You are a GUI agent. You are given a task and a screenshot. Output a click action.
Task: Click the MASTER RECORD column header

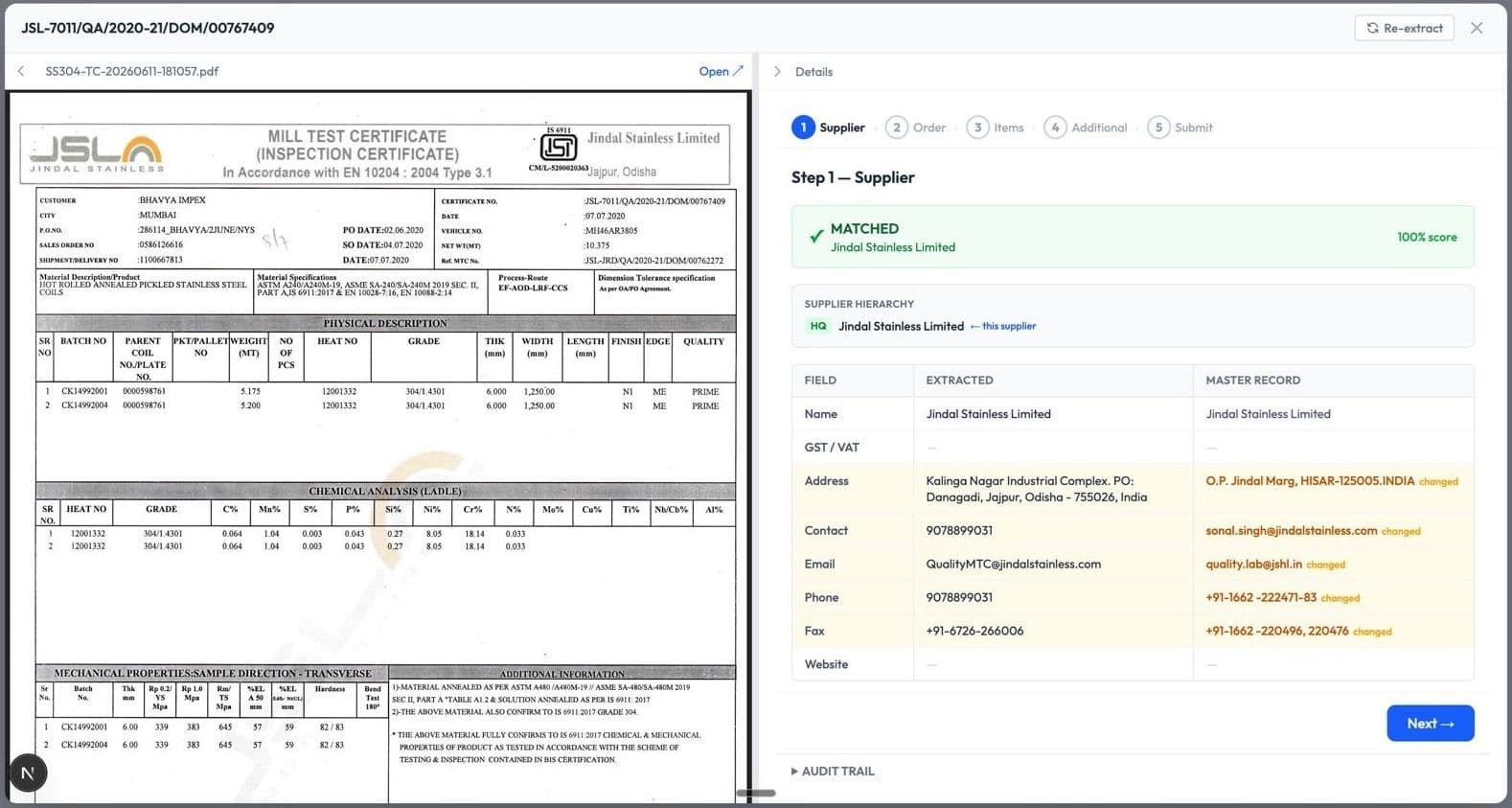(1252, 381)
